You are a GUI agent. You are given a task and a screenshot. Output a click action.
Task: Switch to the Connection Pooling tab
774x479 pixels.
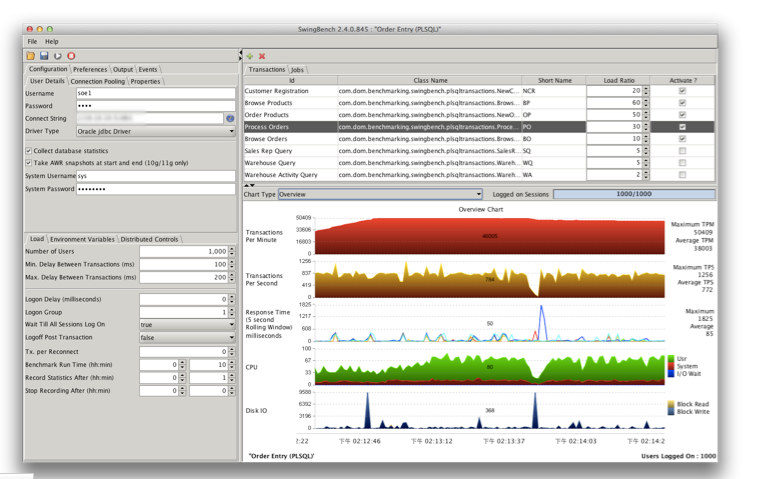click(98, 81)
